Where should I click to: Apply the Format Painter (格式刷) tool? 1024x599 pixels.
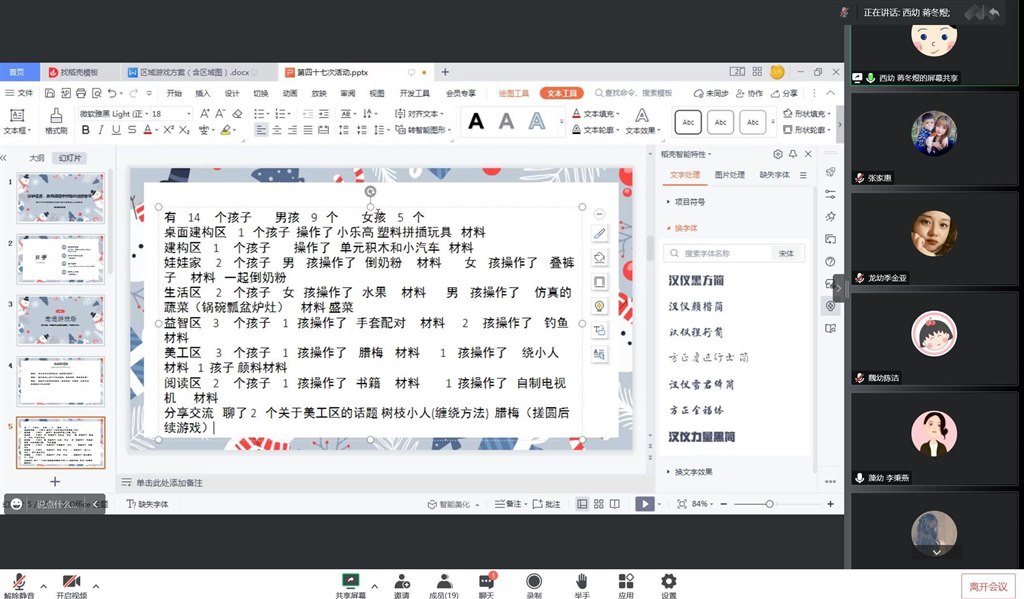tap(56, 121)
